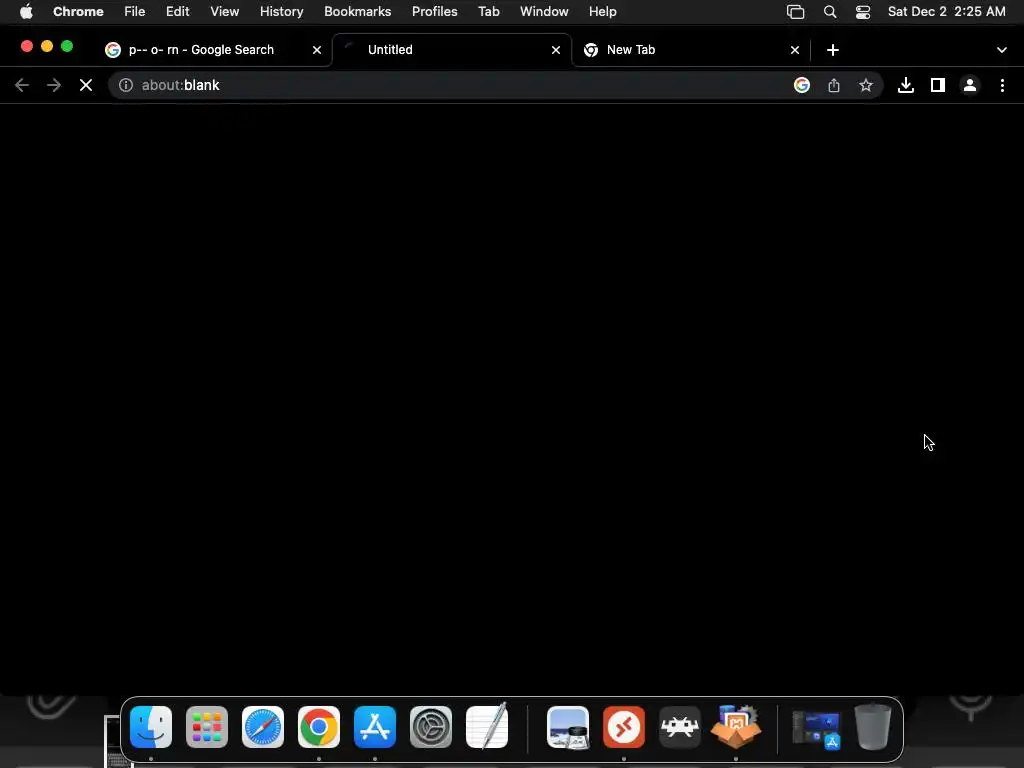Open Remote Desktop app in Dock
The height and width of the screenshot is (768, 1024).
click(x=624, y=727)
